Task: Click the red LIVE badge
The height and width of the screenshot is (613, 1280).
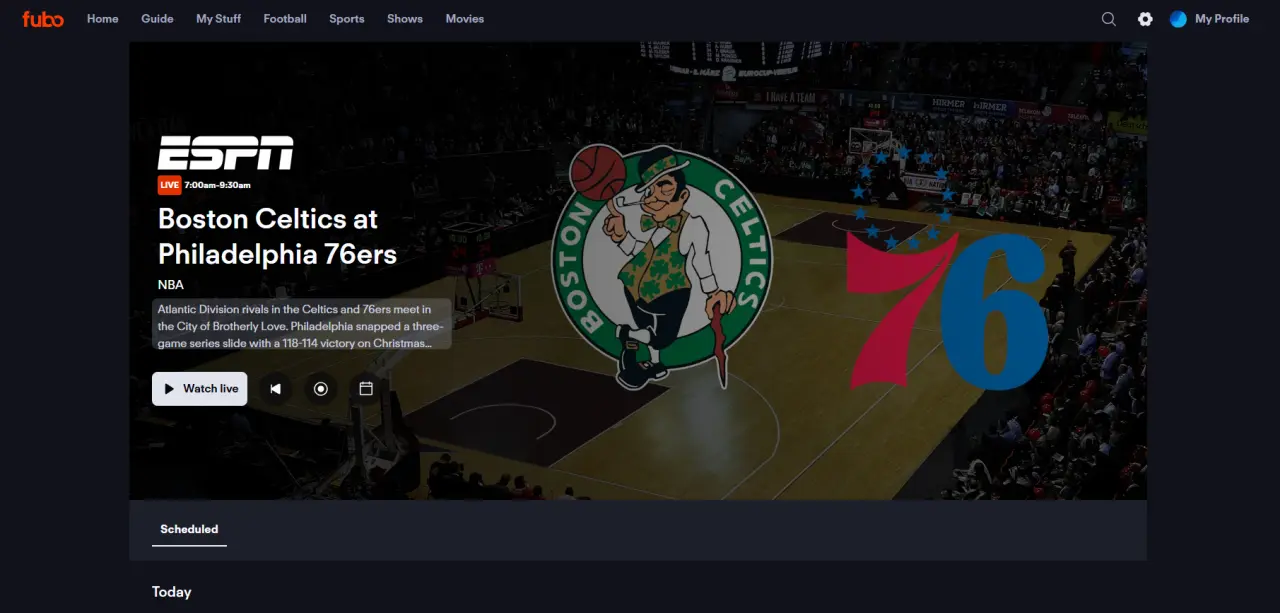Action: click(x=169, y=185)
